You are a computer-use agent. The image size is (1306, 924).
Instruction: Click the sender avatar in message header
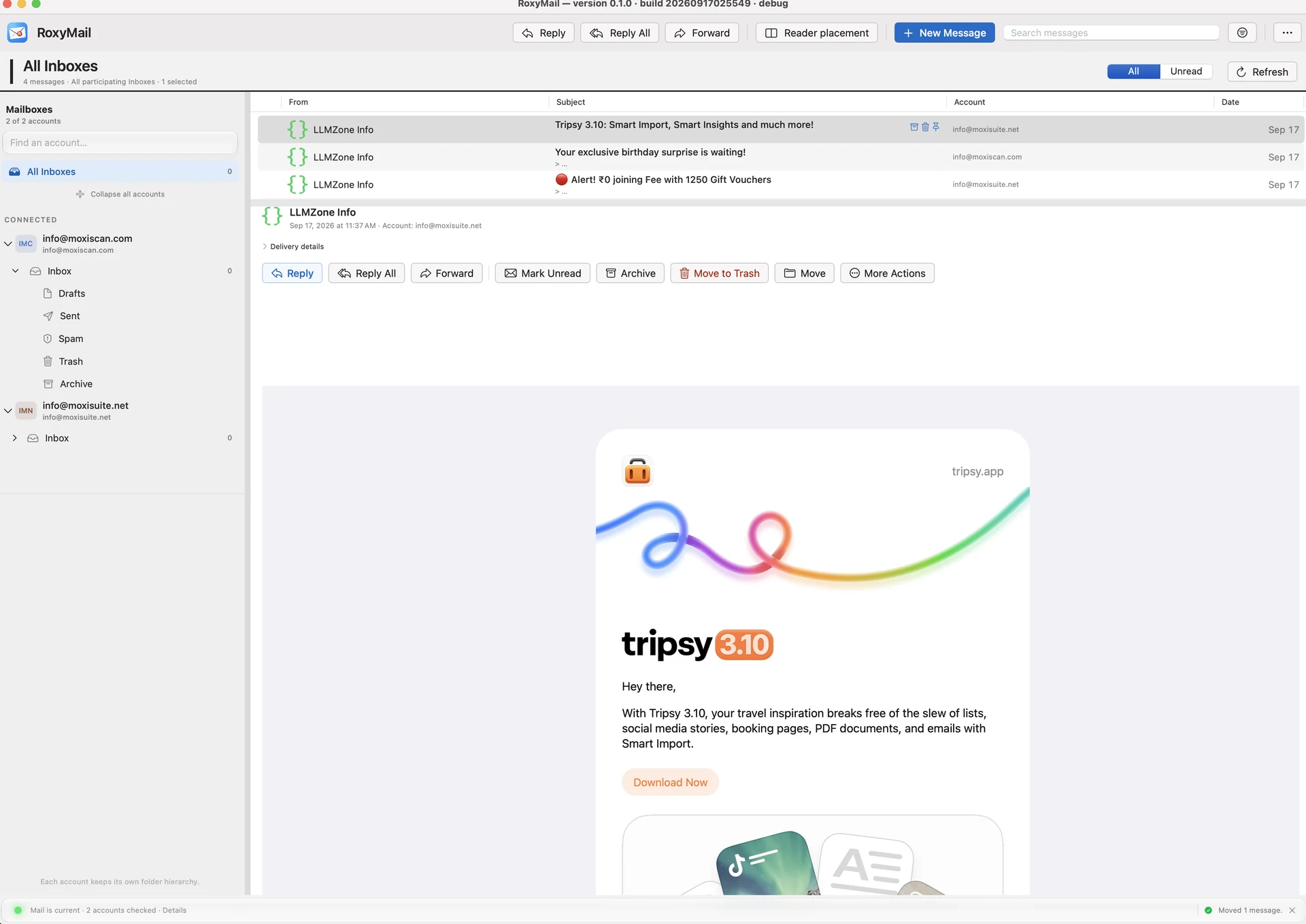pos(272,216)
